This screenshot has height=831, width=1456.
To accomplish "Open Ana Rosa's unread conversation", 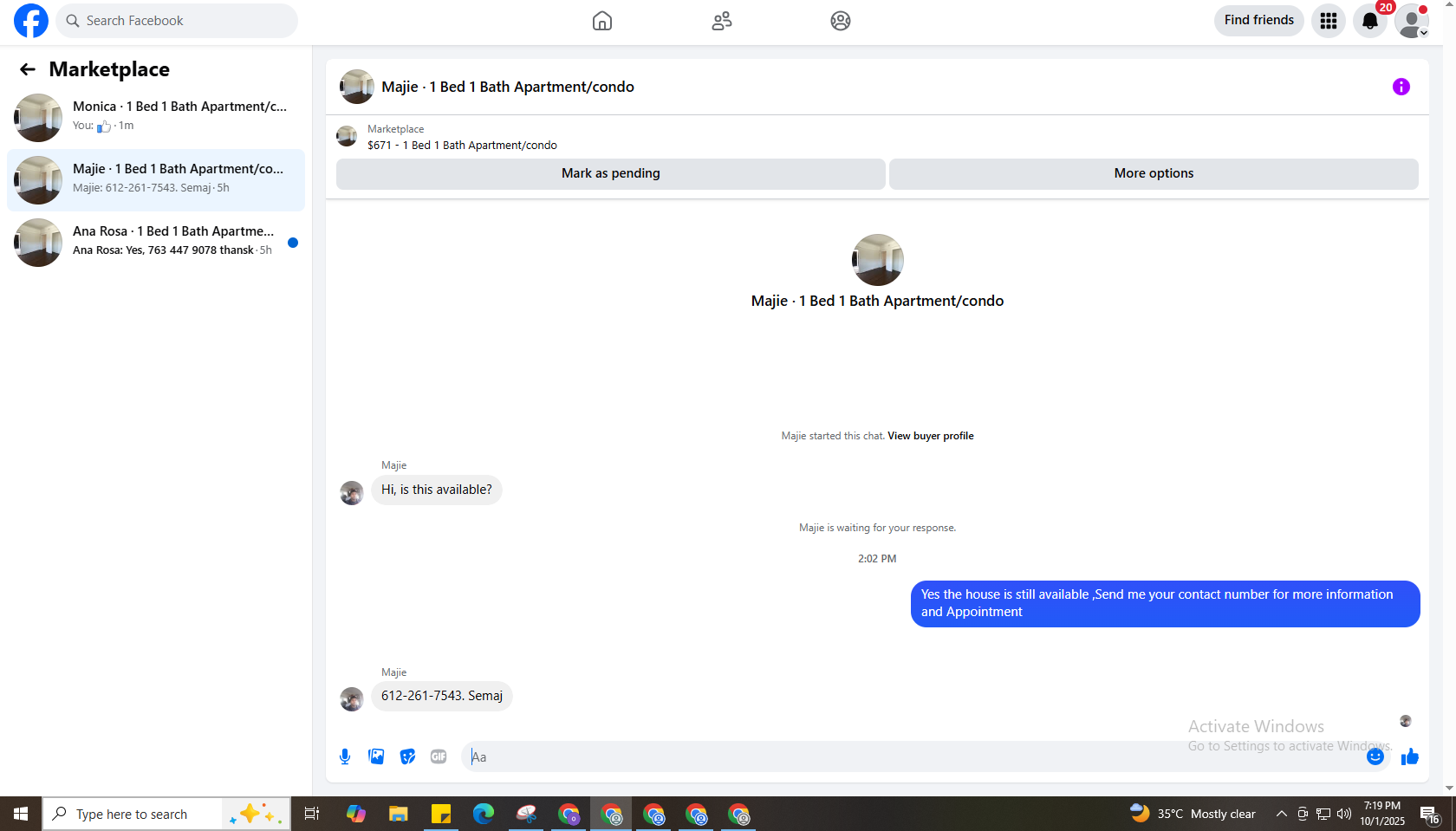I will [156, 243].
